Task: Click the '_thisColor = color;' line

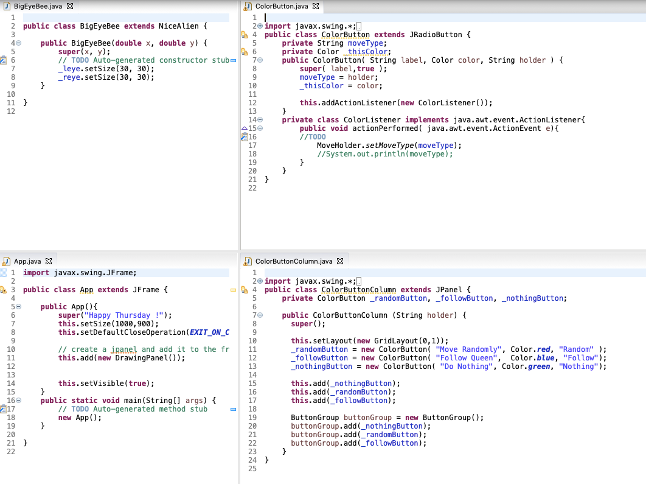Action: click(x=341, y=86)
